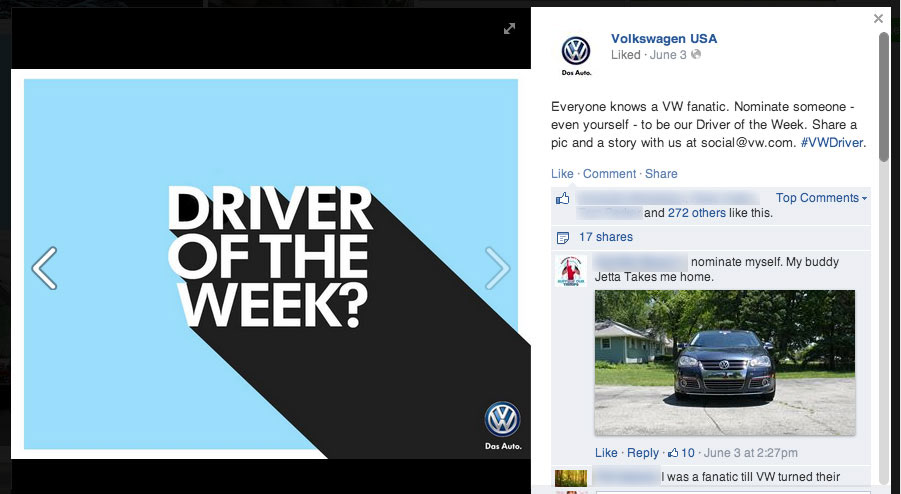Screen dimensions: 901x494
Task: Open first commenter's avatar picture
Action: pos(571,271)
